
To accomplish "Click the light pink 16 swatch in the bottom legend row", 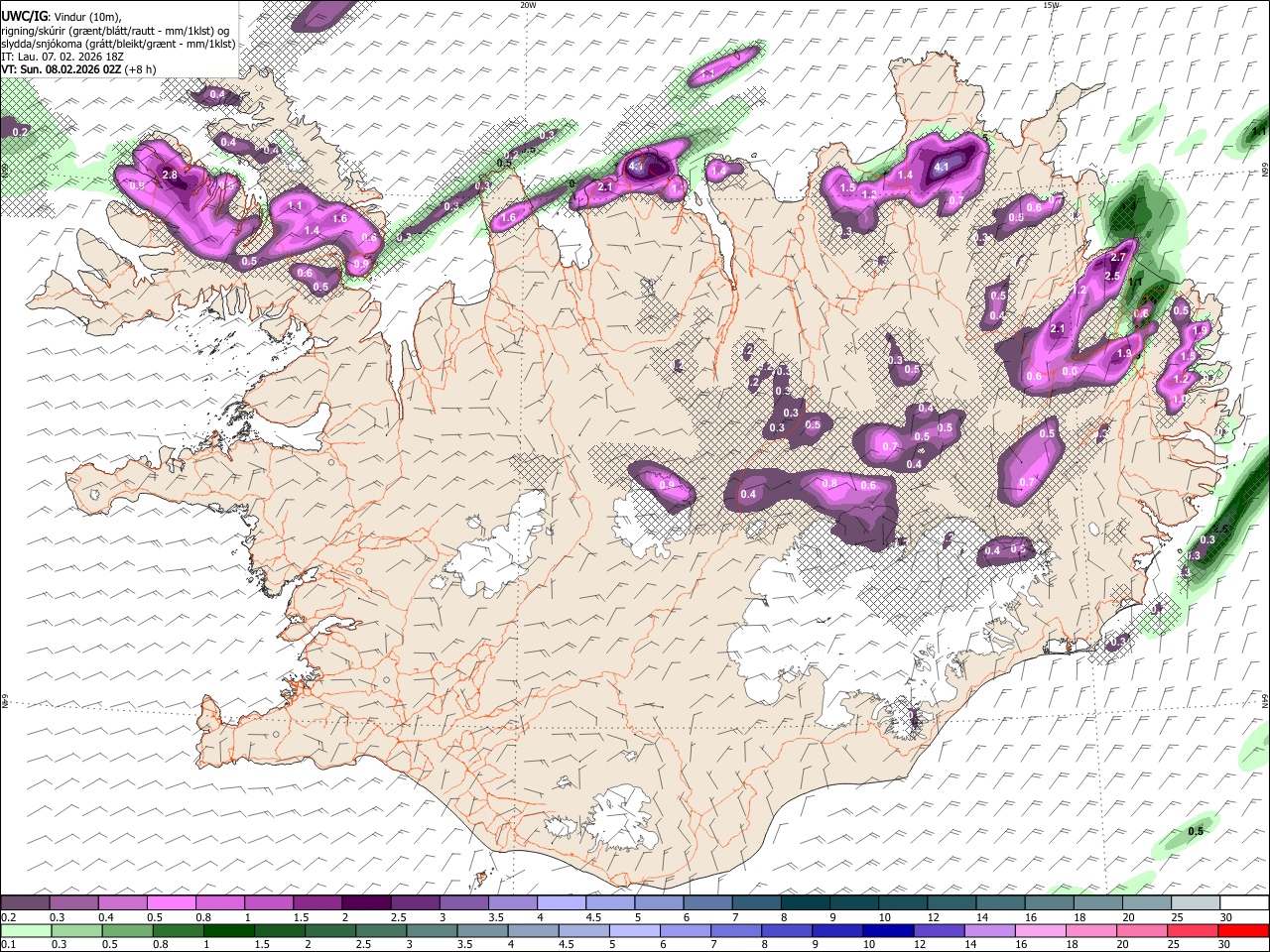I will [1041, 930].
